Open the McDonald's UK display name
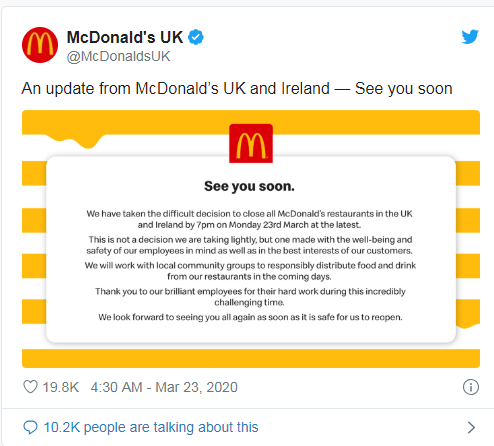494x446 pixels. (125, 37)
